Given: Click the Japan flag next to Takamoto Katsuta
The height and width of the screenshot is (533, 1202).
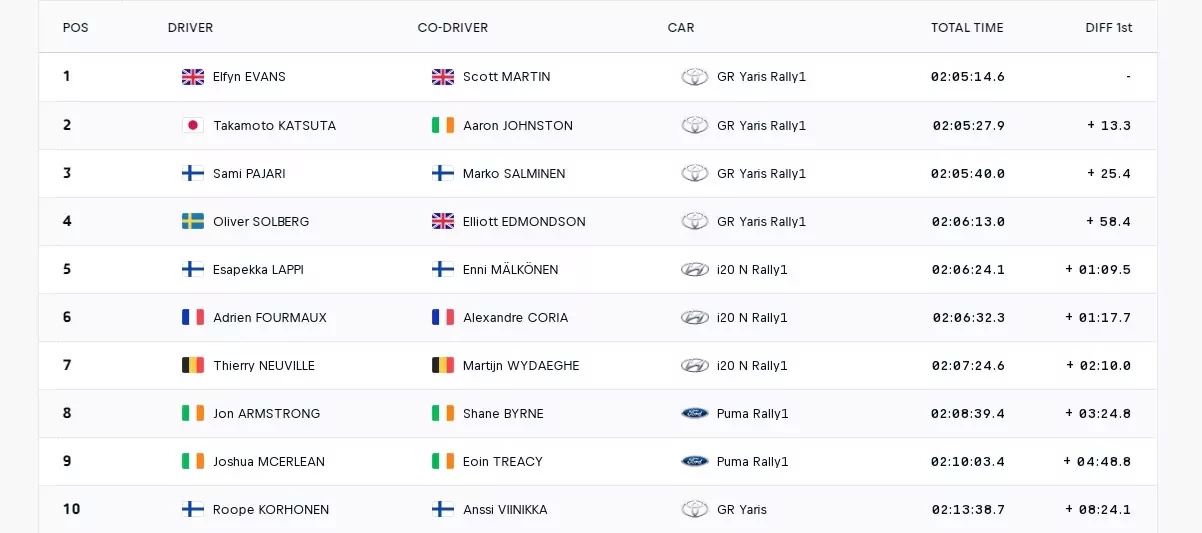Looking at the screenshot, I should coord(193,125).
